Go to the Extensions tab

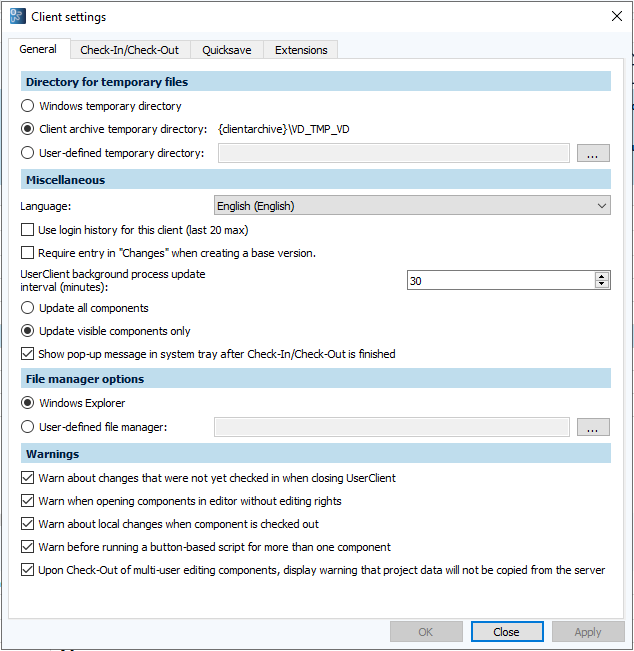coord(301,50)
